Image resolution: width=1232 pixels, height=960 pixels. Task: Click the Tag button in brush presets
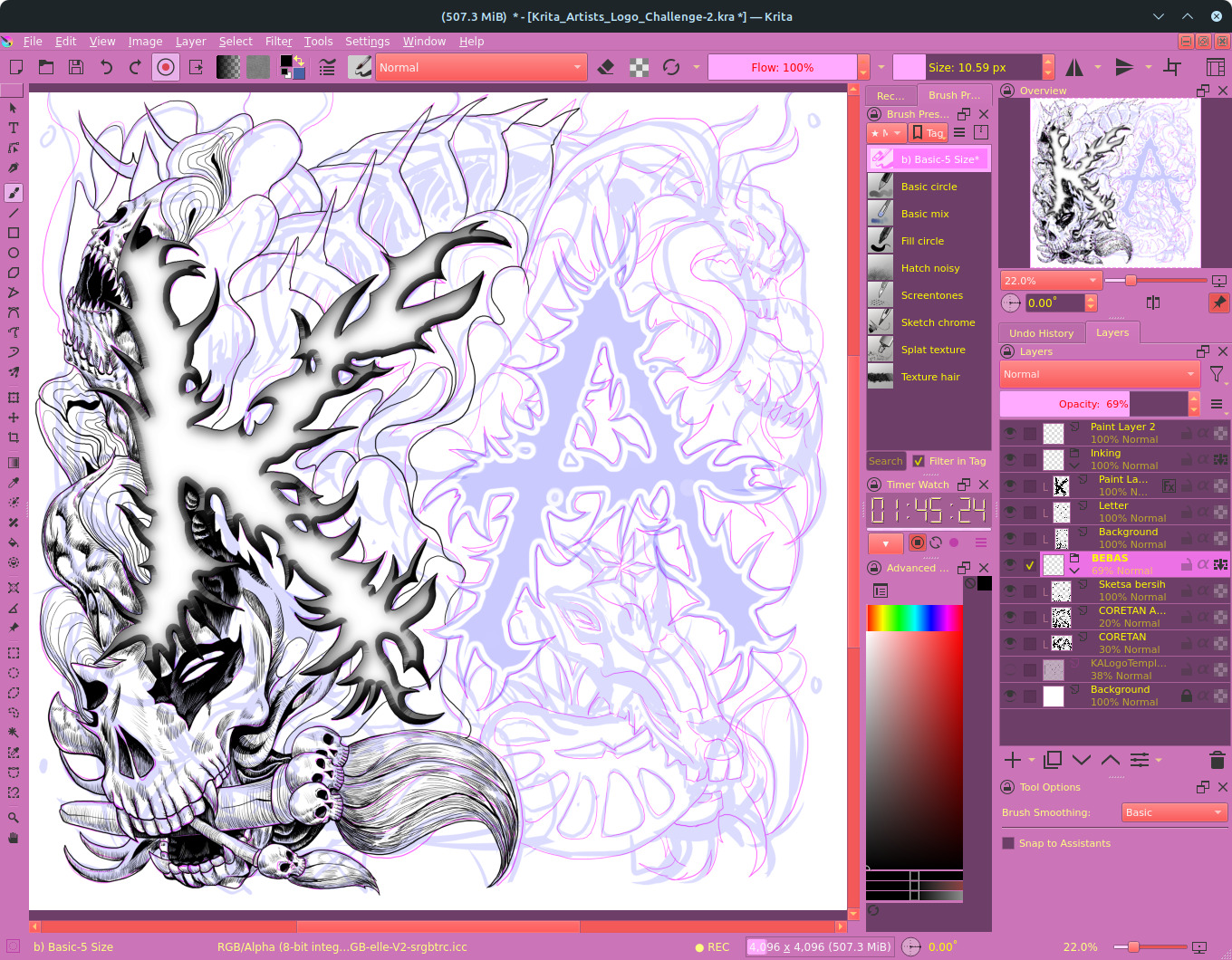(x=928, y=133)
